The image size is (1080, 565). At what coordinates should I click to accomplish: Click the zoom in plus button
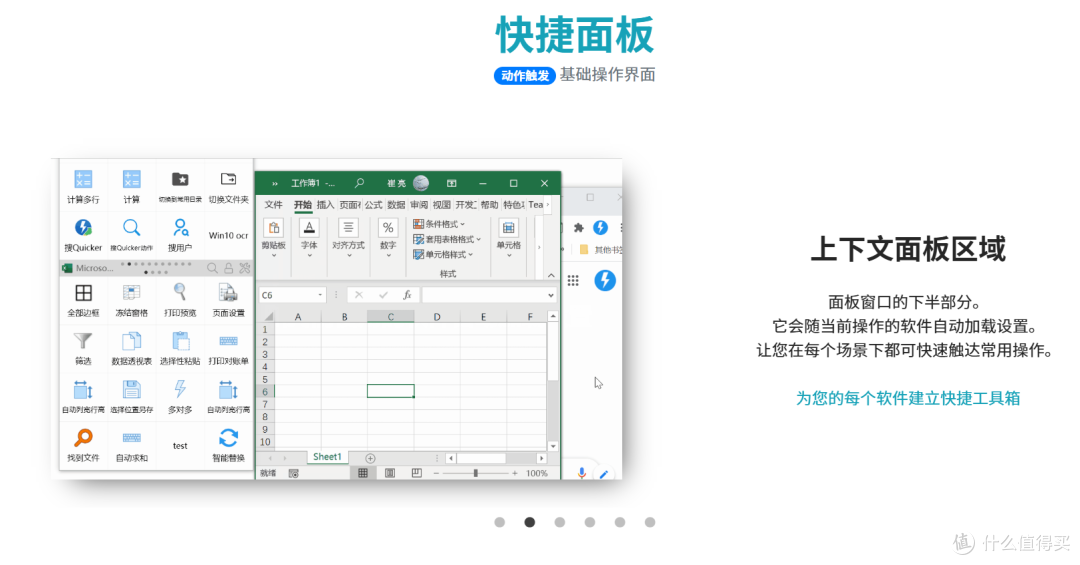coord(515,473)
